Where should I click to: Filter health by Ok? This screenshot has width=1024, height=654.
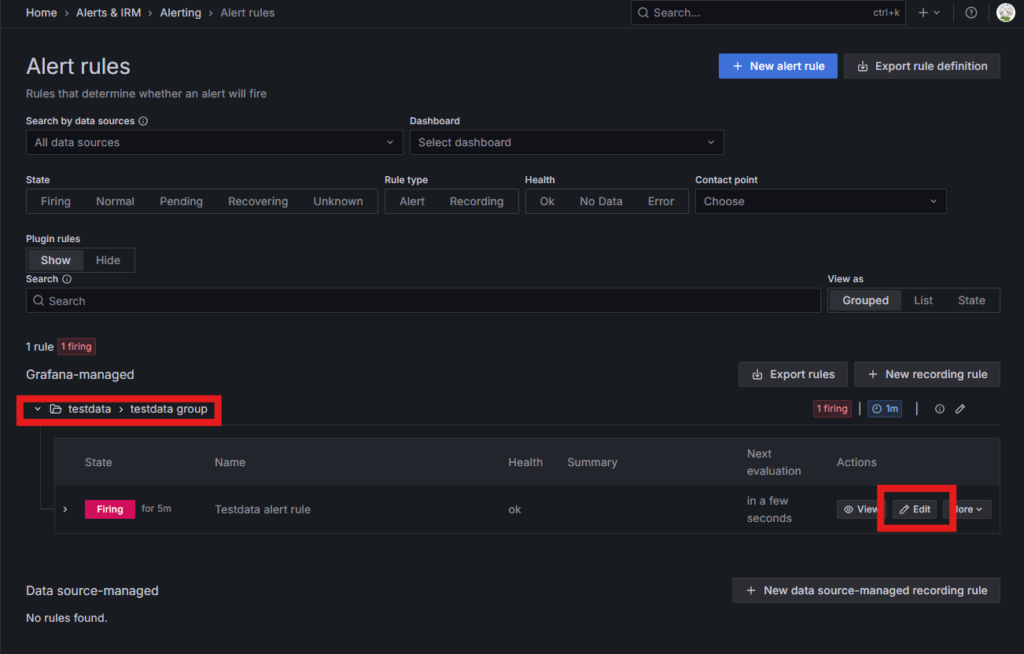547,201
